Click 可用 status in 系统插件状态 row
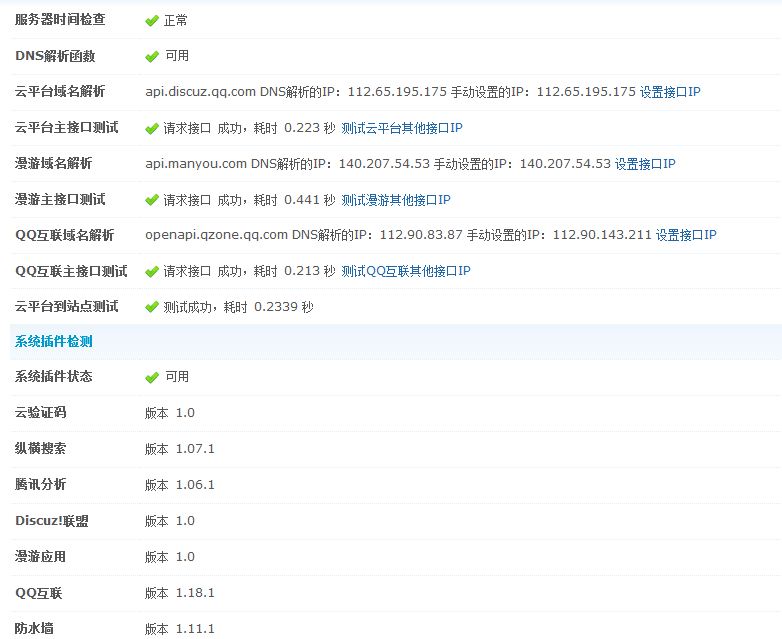 (177, 377)
